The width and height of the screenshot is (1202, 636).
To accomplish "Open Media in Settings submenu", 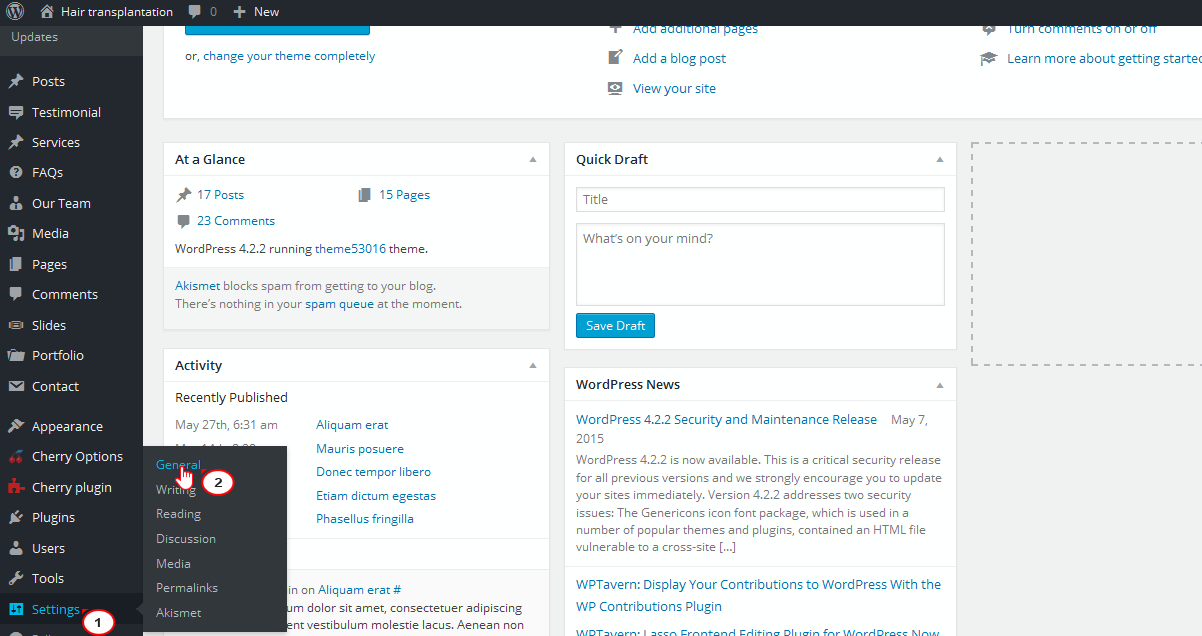I will (x=173, y=564).
